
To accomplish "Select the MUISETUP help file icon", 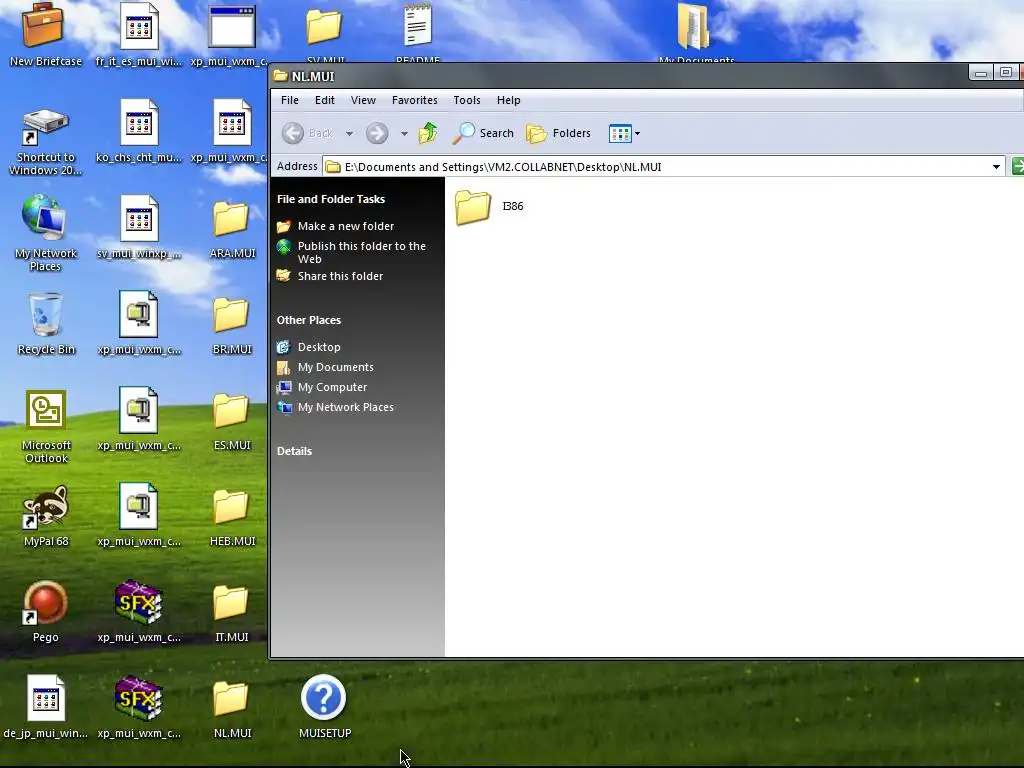I will pos(324,707).
